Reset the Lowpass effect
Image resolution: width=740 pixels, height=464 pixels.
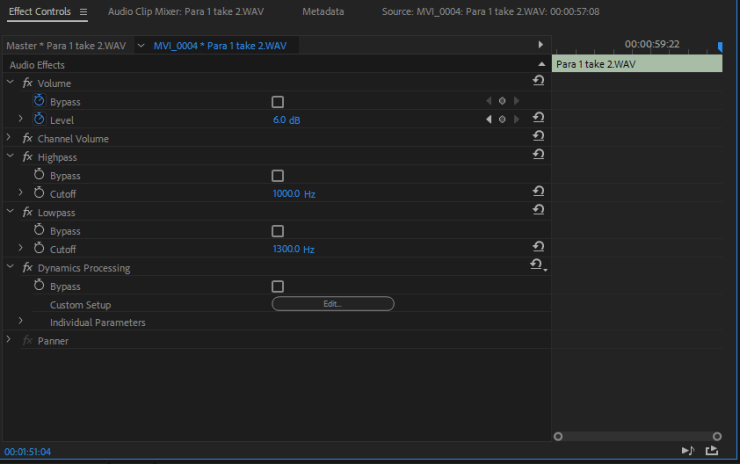[x=538, y=209]
